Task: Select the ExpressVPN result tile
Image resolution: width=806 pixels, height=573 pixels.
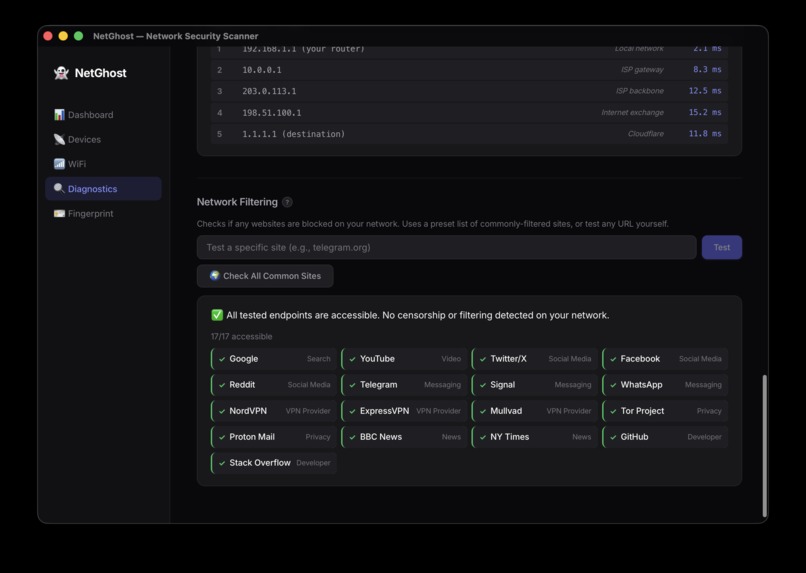Action: pyautogui.click(x=405, y=411)
